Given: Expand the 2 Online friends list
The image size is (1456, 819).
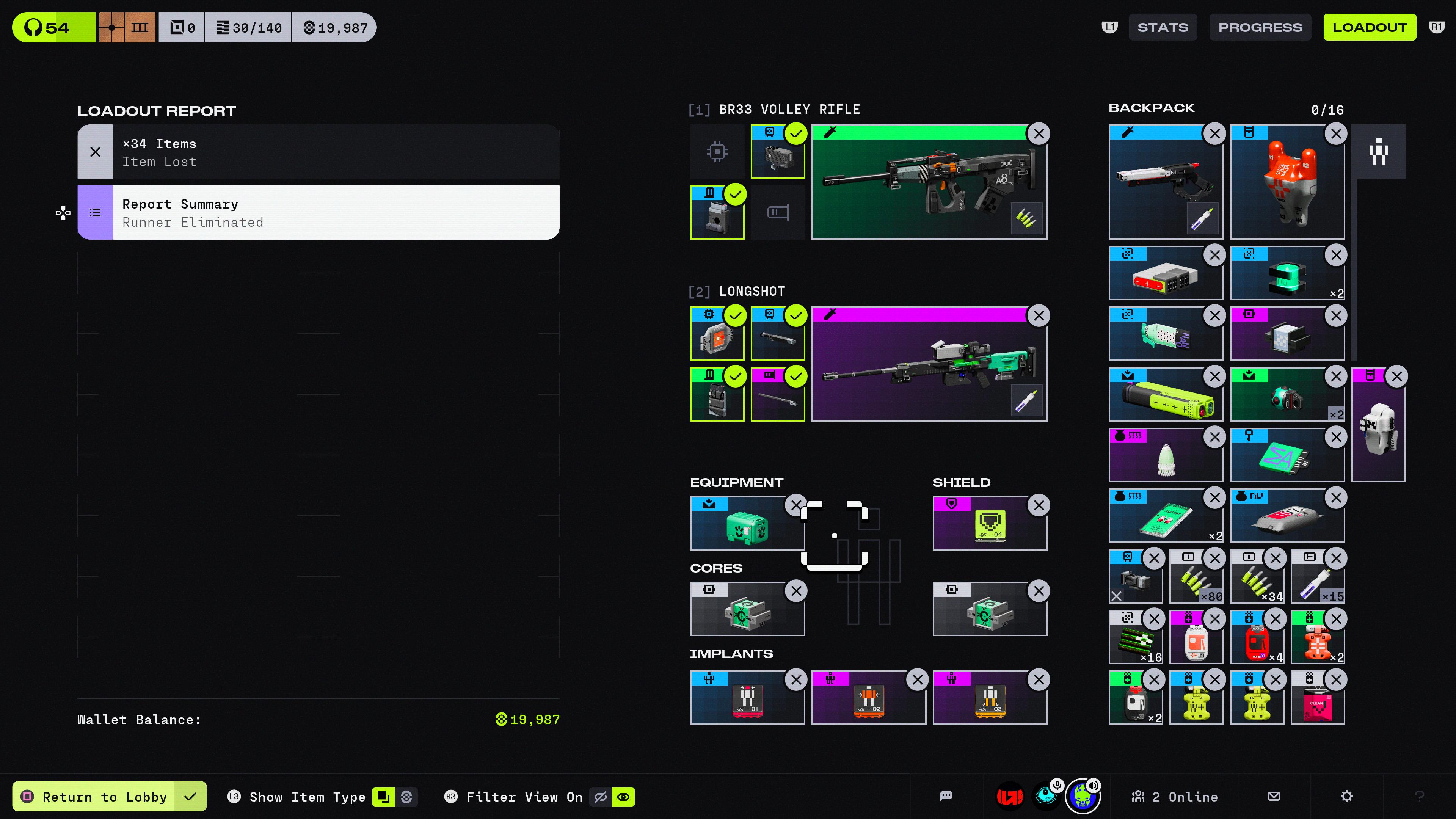Looking at the screenshot, I should point(1175,797).
